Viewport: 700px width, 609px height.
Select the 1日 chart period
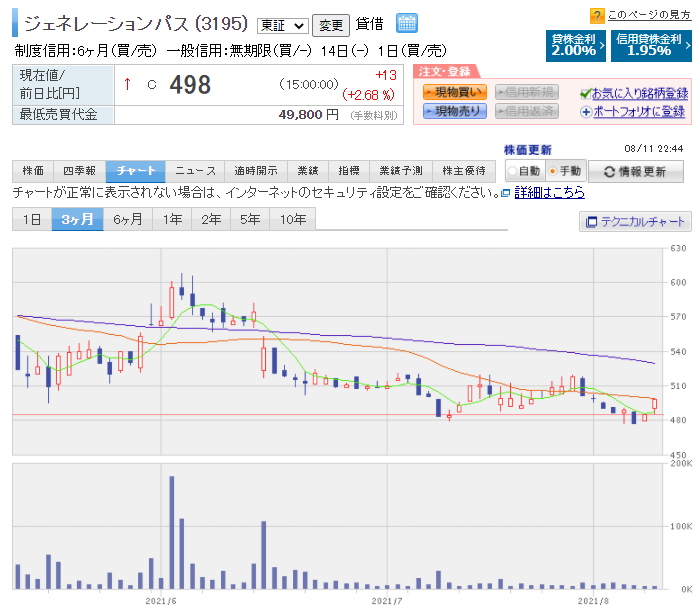click(x=32, y=220)
